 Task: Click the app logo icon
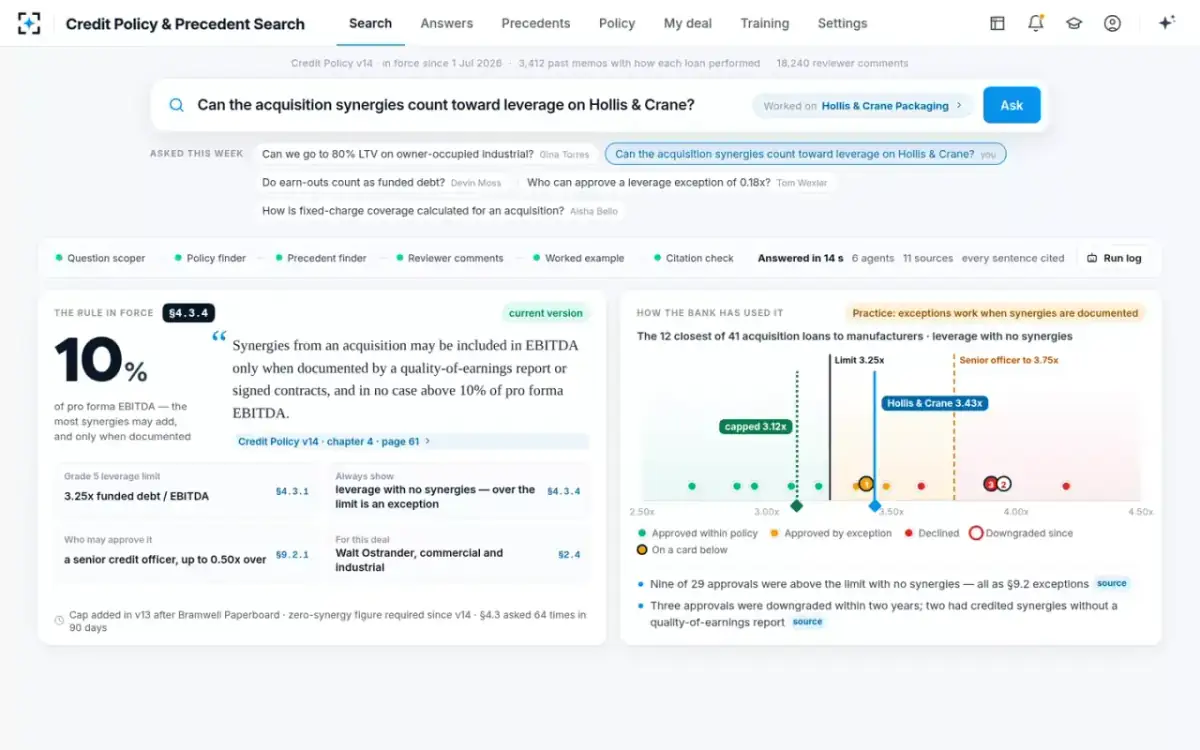[x=29, y=23]
